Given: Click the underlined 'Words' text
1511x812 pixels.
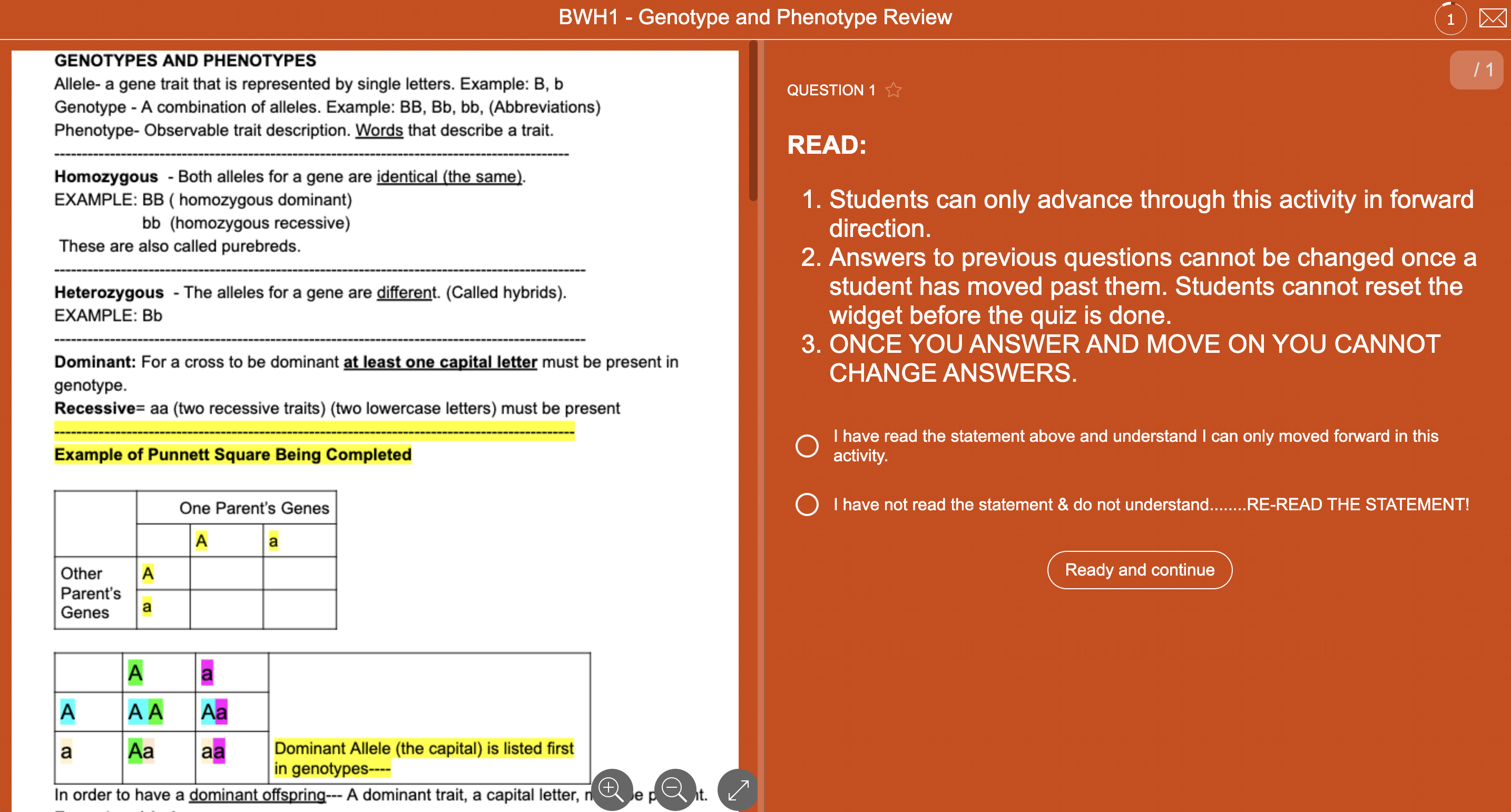Looking at the screenshot, I should pos(379,130).
